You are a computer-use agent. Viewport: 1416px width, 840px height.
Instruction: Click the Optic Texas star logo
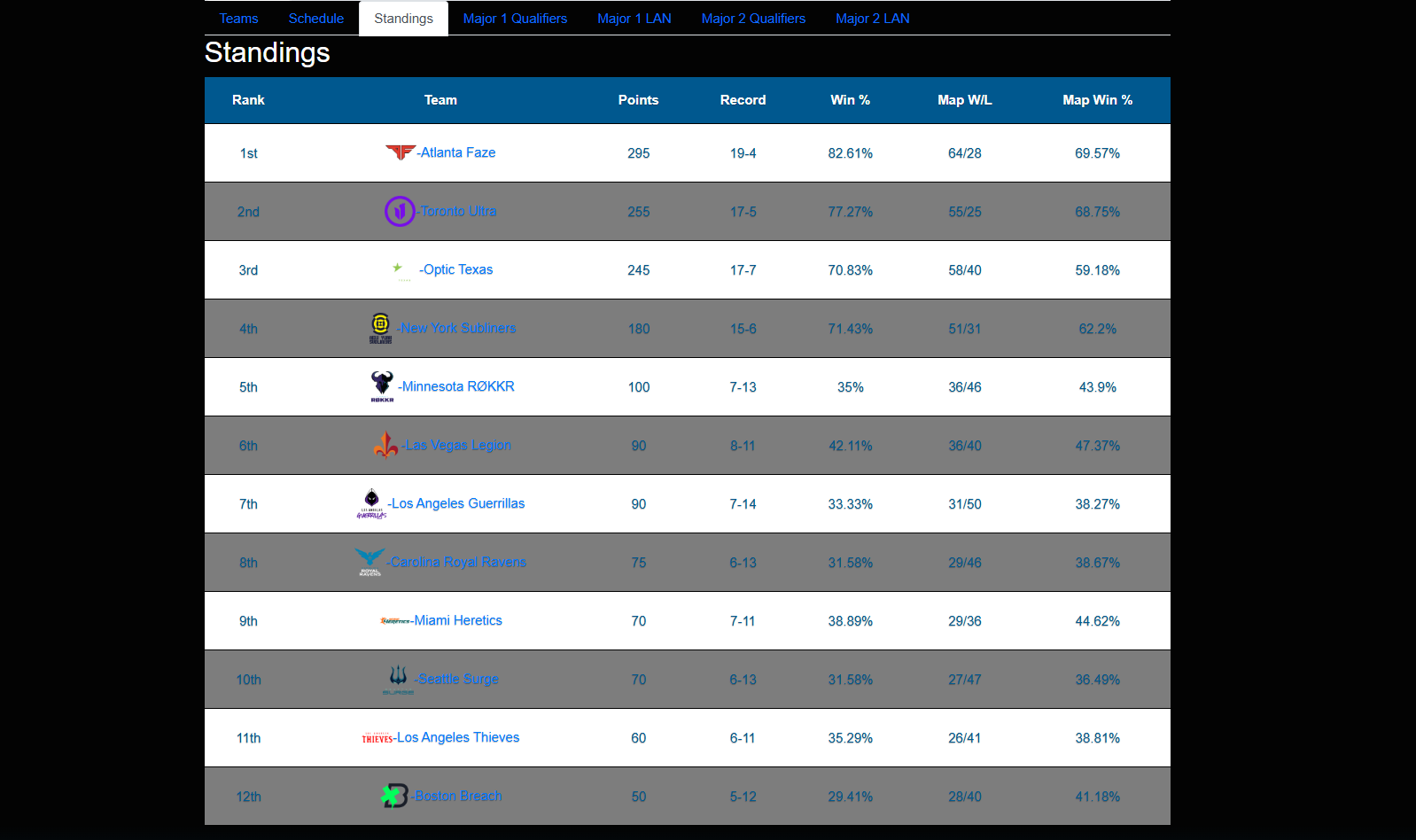click(402, 270)
